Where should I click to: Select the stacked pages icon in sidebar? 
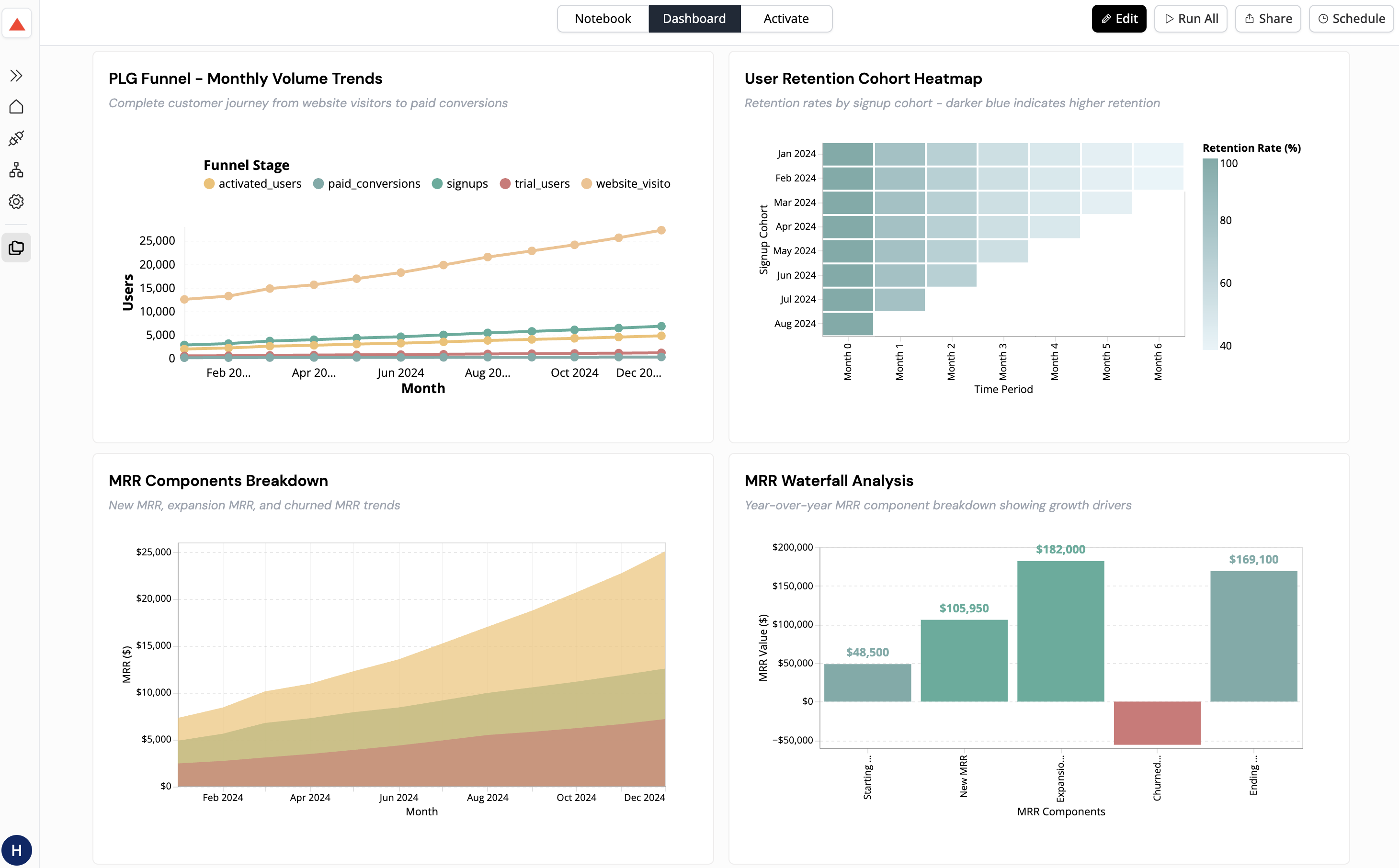pos(16,248)
